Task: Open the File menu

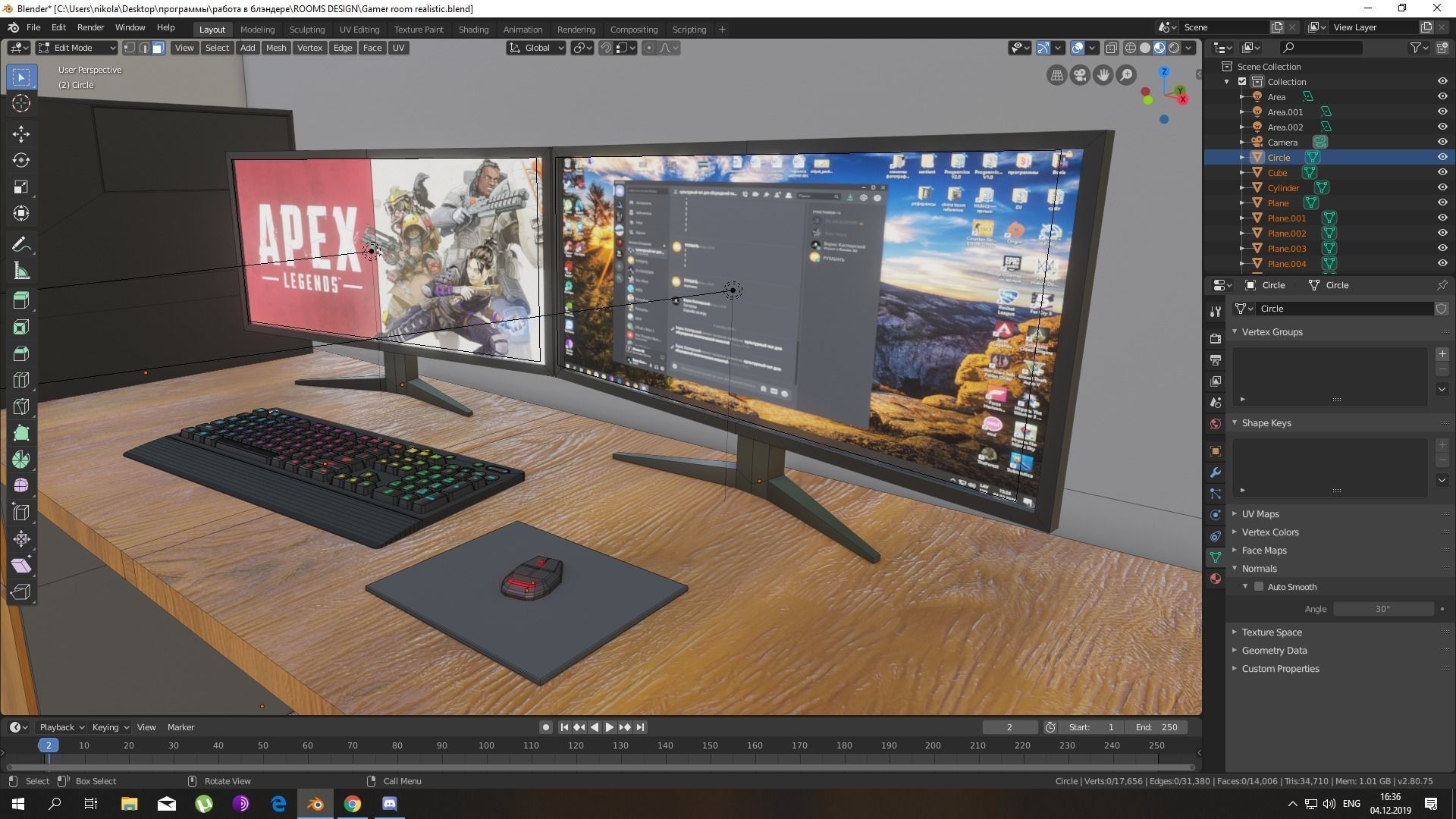Action: pyautogui.click(x=33, y=27)
